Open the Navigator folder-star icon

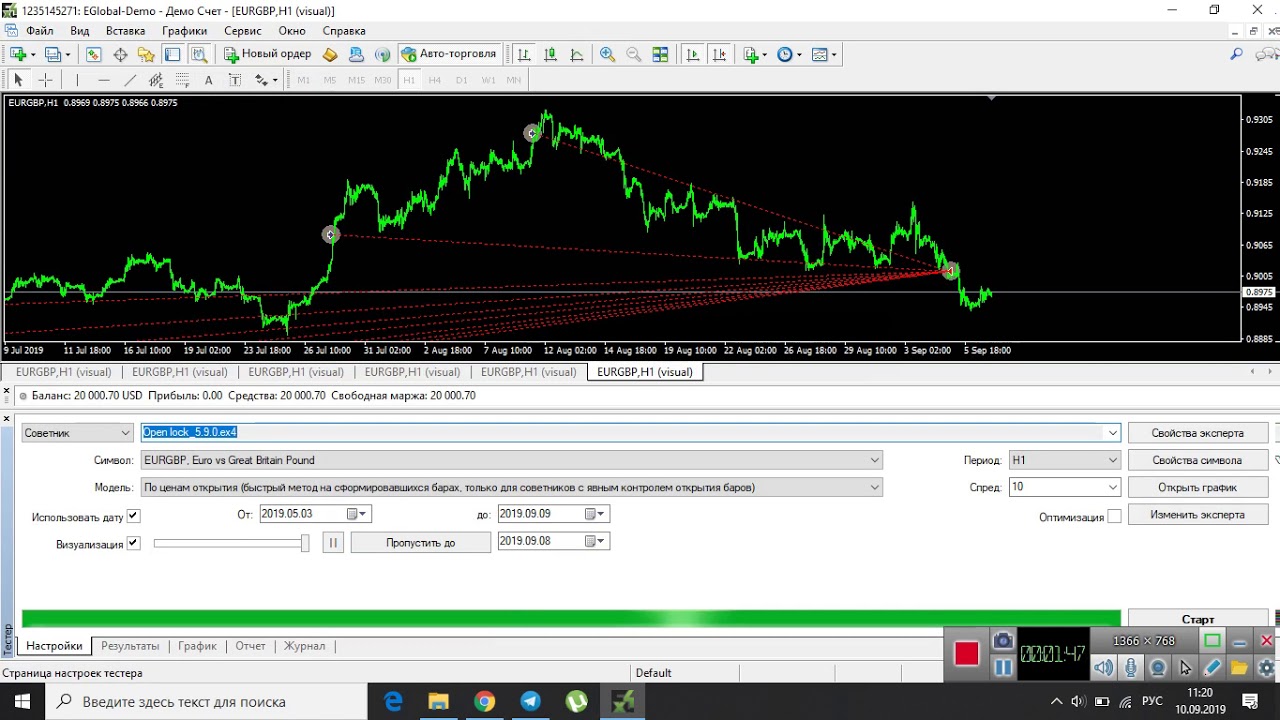click(146, 55)
